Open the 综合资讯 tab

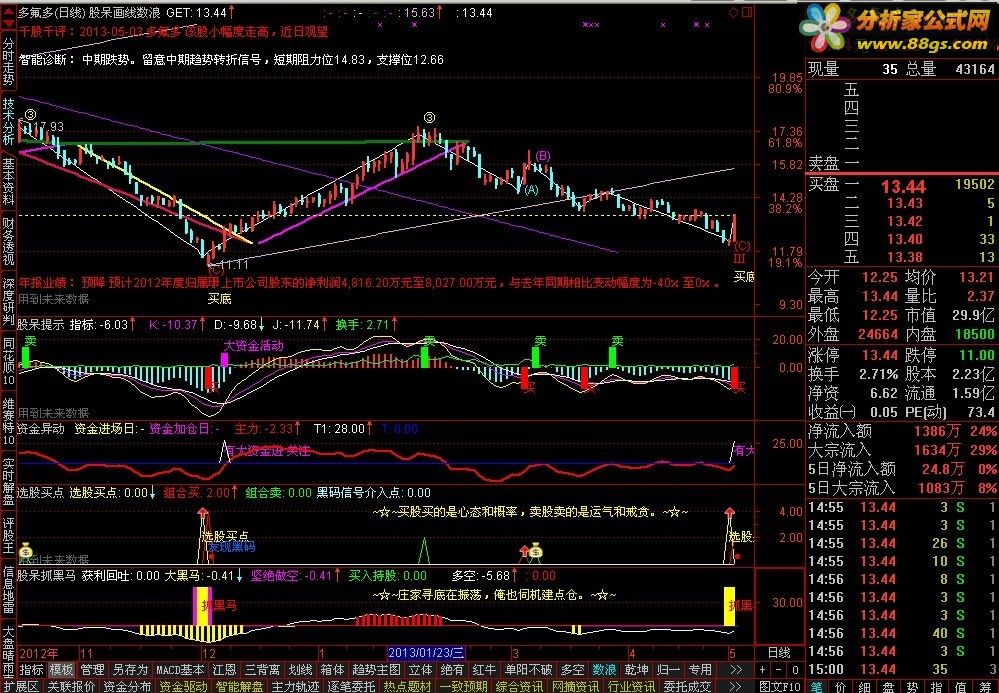pyautogui.click(x=519, y=686)
